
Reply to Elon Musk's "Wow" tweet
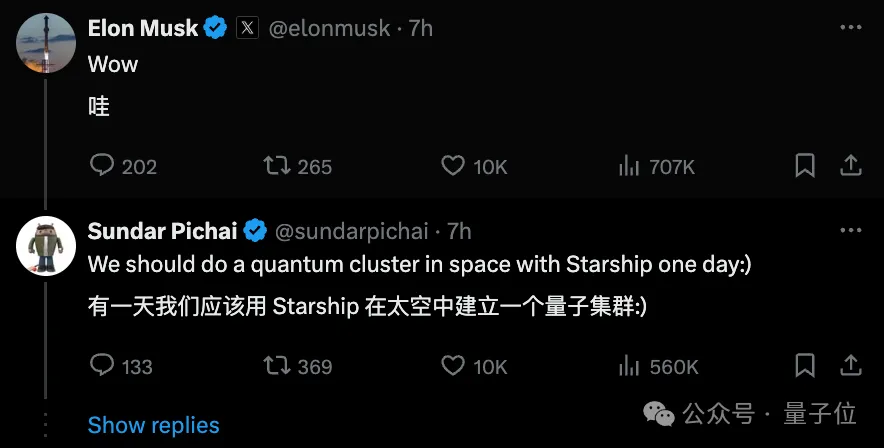pos(102,166)
